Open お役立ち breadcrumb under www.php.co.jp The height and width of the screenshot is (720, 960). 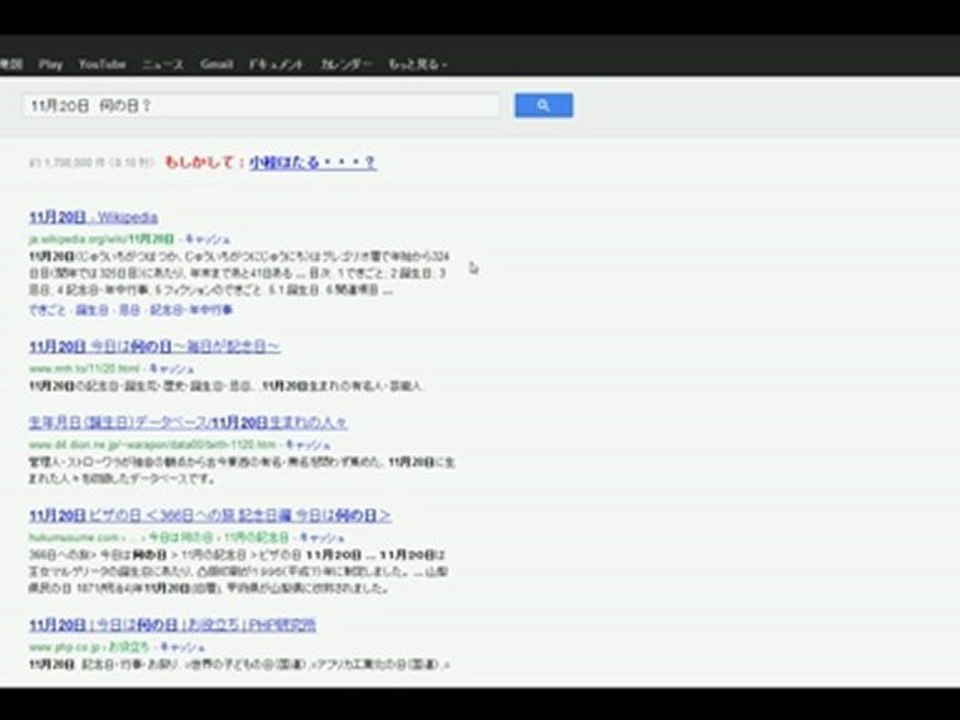(x=129, y=647)
